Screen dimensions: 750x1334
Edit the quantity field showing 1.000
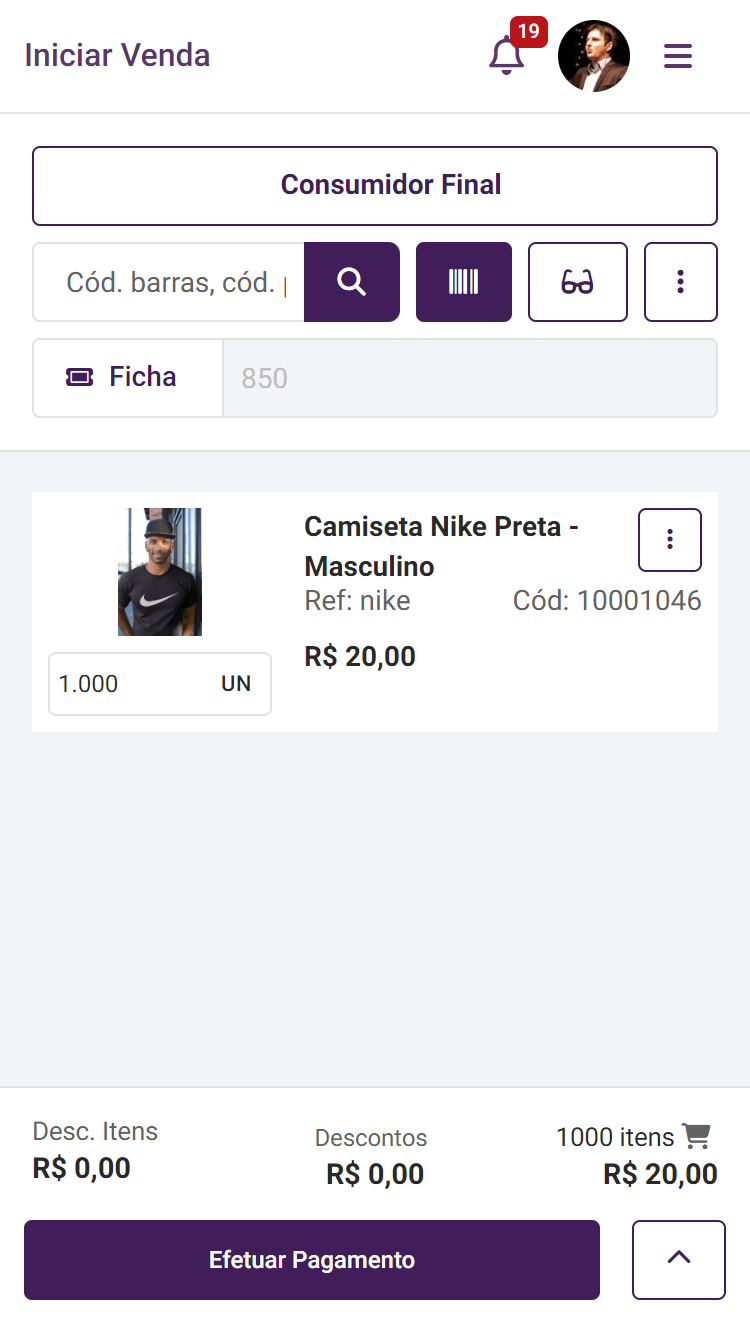tap(130, 684)
